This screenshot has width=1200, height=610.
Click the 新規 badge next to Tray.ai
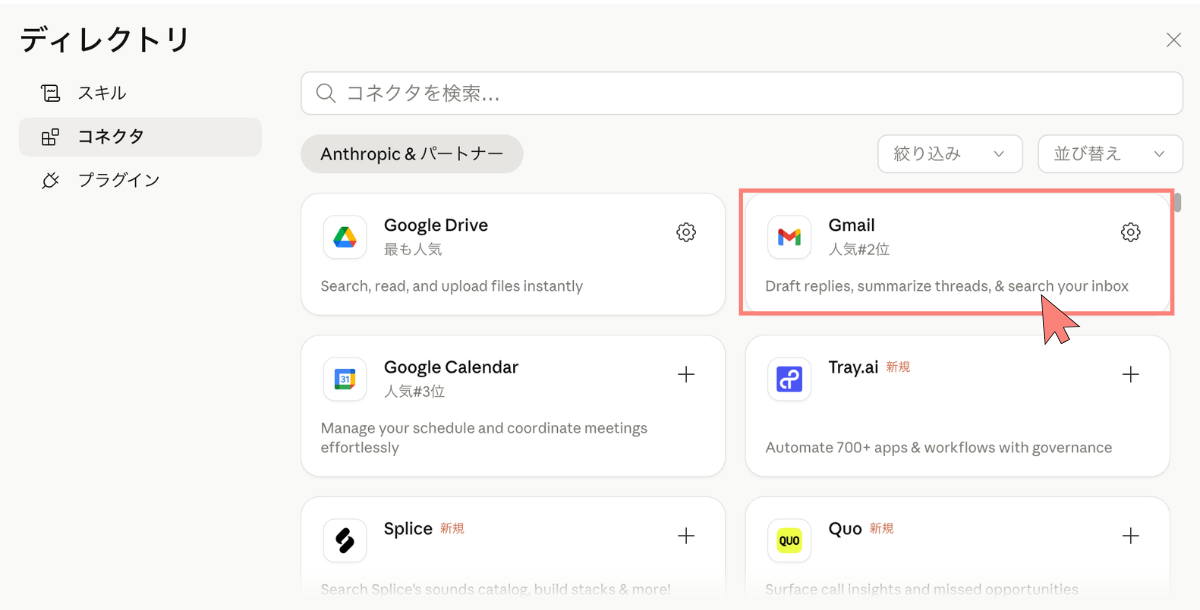point(898,367)
